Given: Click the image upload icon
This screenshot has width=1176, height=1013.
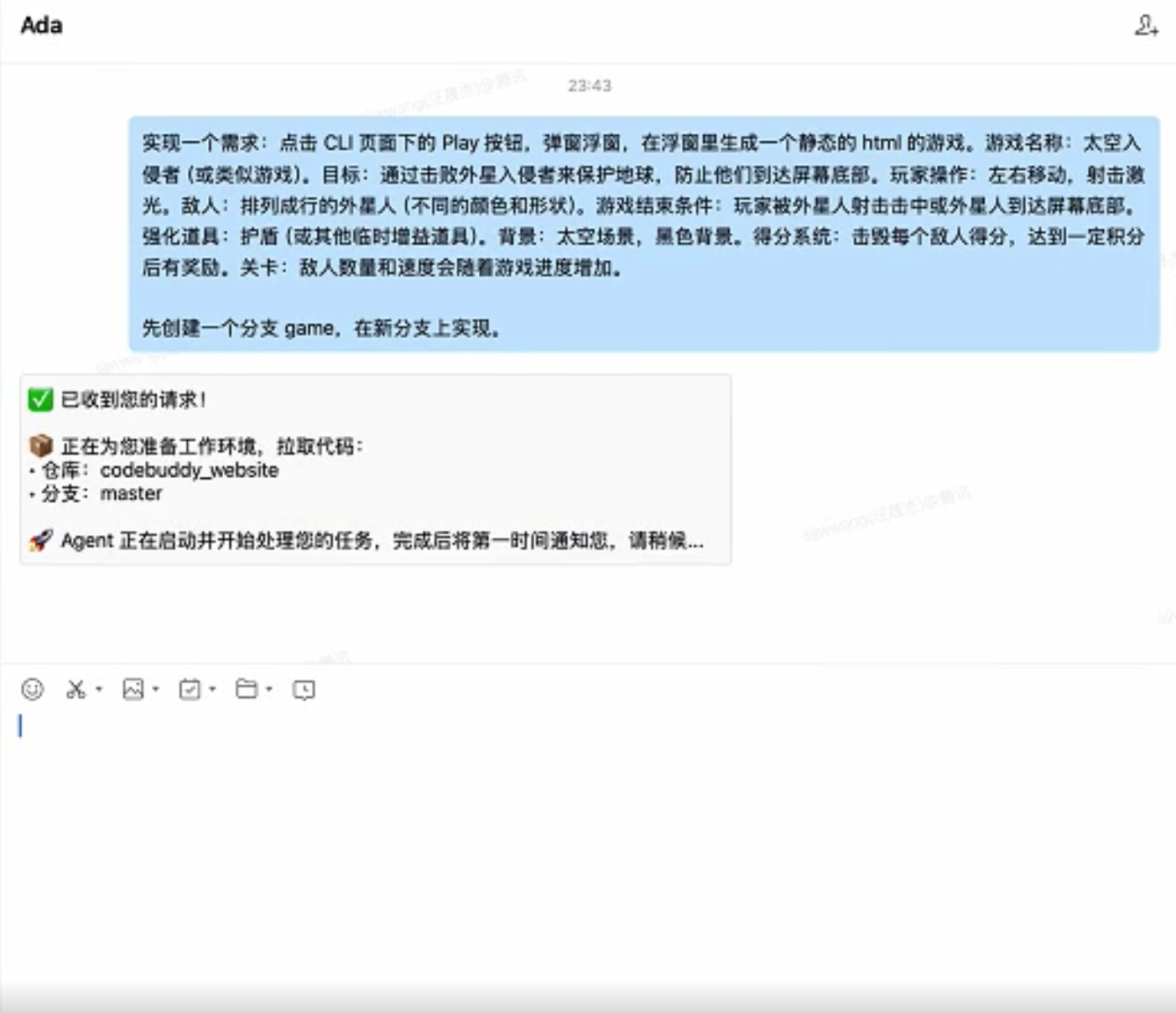Looking at the screenshot, I should [135, 688].
